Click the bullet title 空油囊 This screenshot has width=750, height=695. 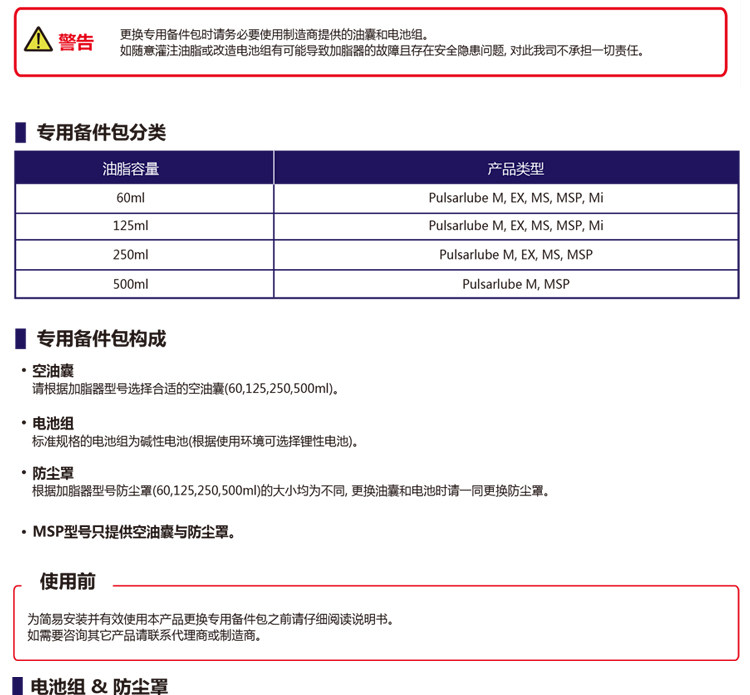tap(53, 371)
